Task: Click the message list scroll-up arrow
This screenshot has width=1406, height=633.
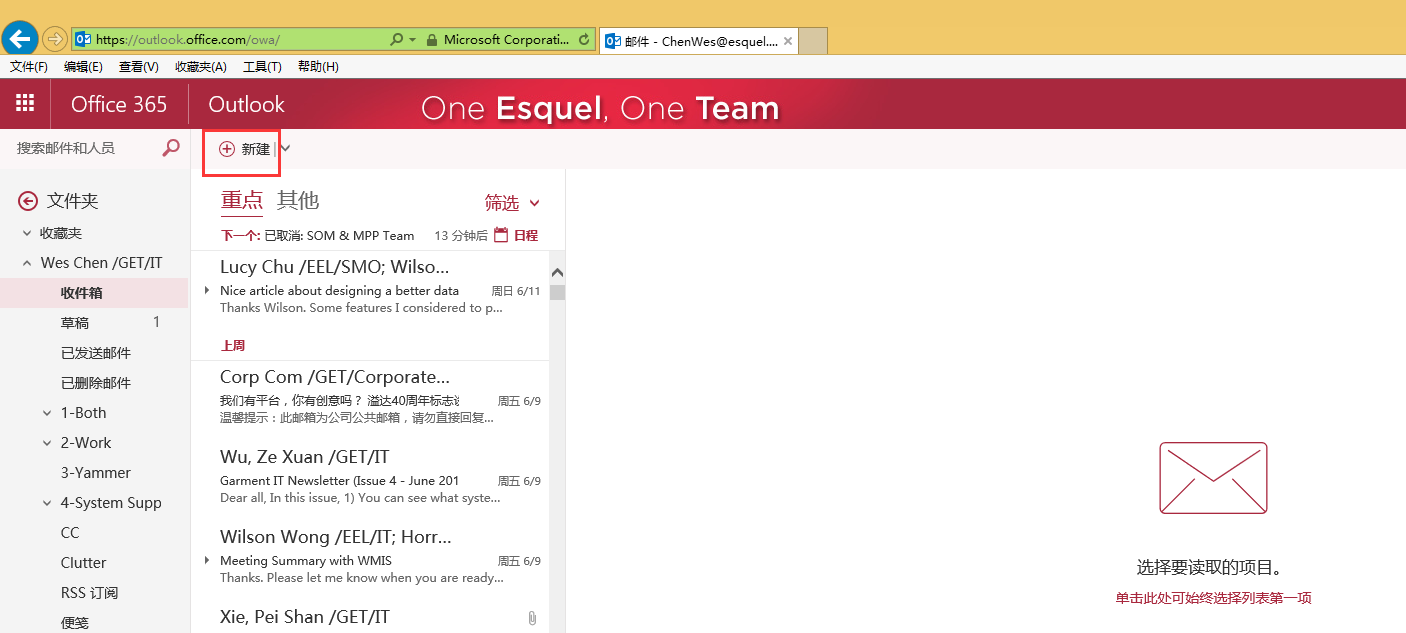Action: (557, 272)
